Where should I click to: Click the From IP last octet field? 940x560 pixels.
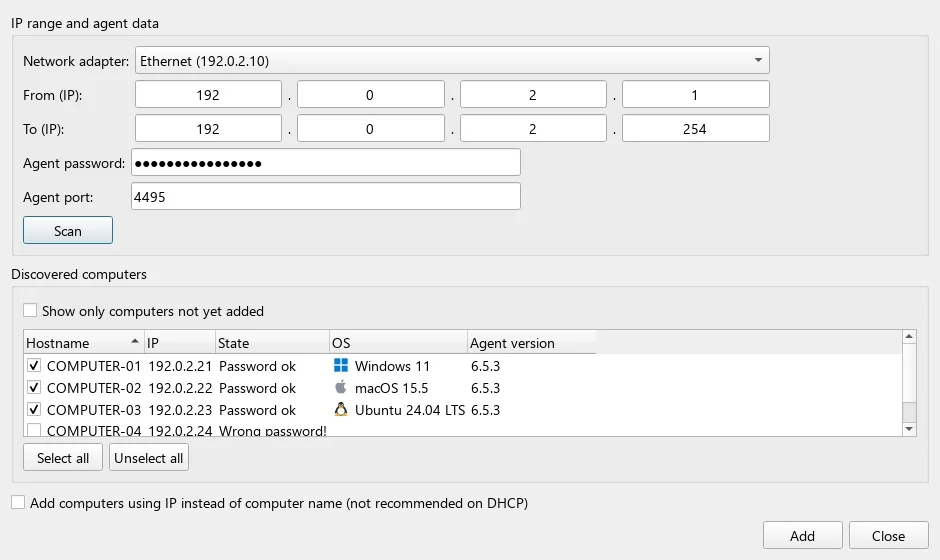tap(695, 95)
